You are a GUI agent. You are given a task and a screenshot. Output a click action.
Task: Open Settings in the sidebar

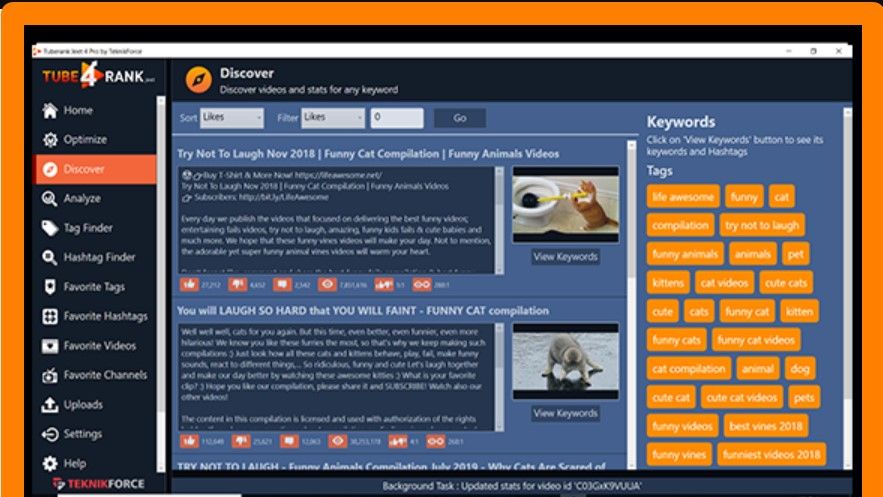coord(95,434)
